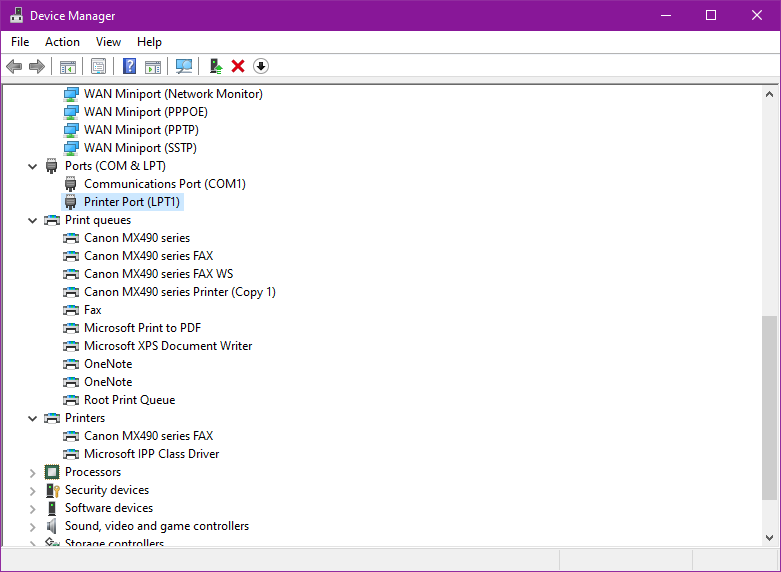This screenshot has width=781, height=572.
Task: Click the Disable device down-arrow icon
Action: (x=261, y=66)
